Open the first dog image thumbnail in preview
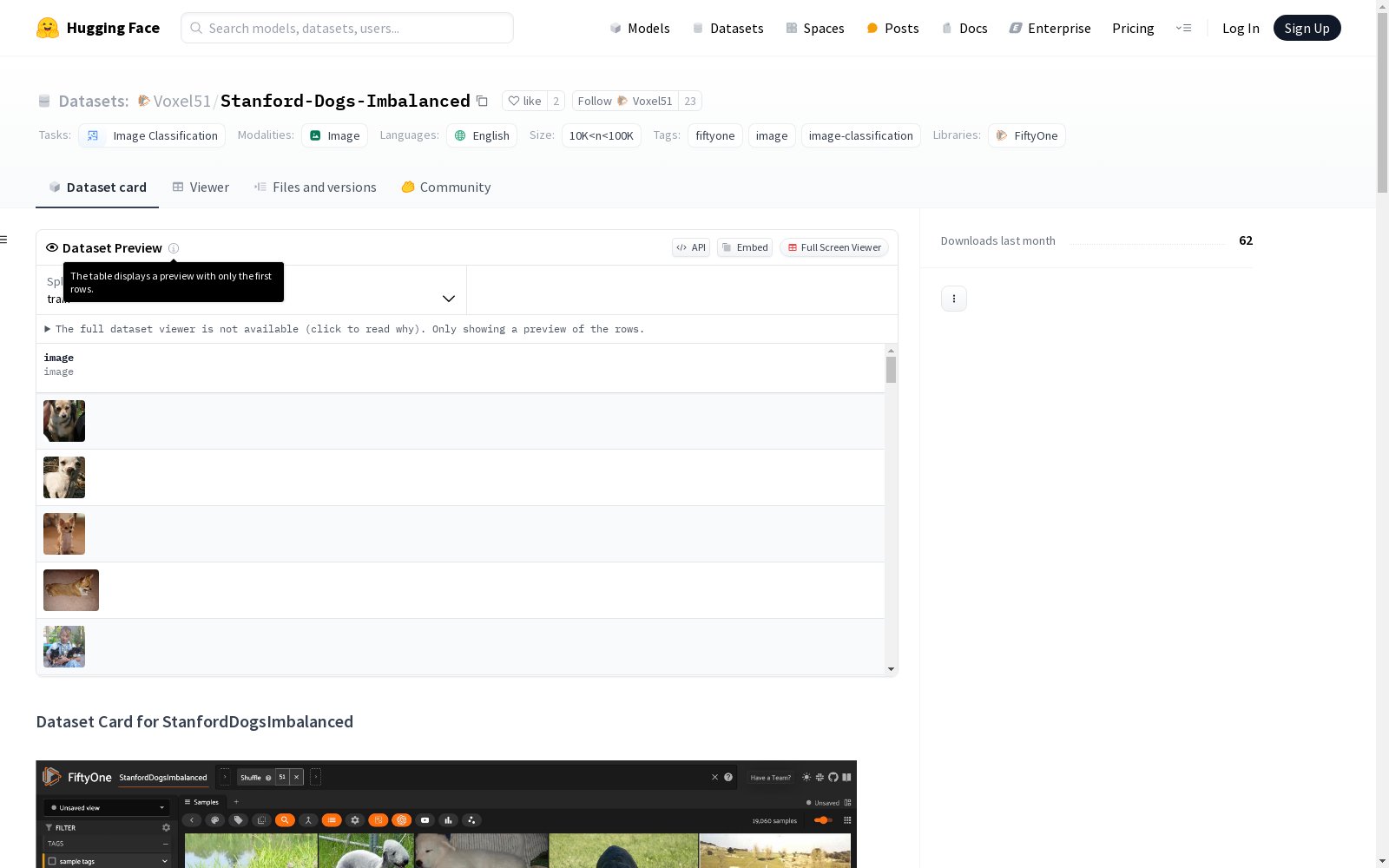1389x868 pixels. tap(64, 421)
